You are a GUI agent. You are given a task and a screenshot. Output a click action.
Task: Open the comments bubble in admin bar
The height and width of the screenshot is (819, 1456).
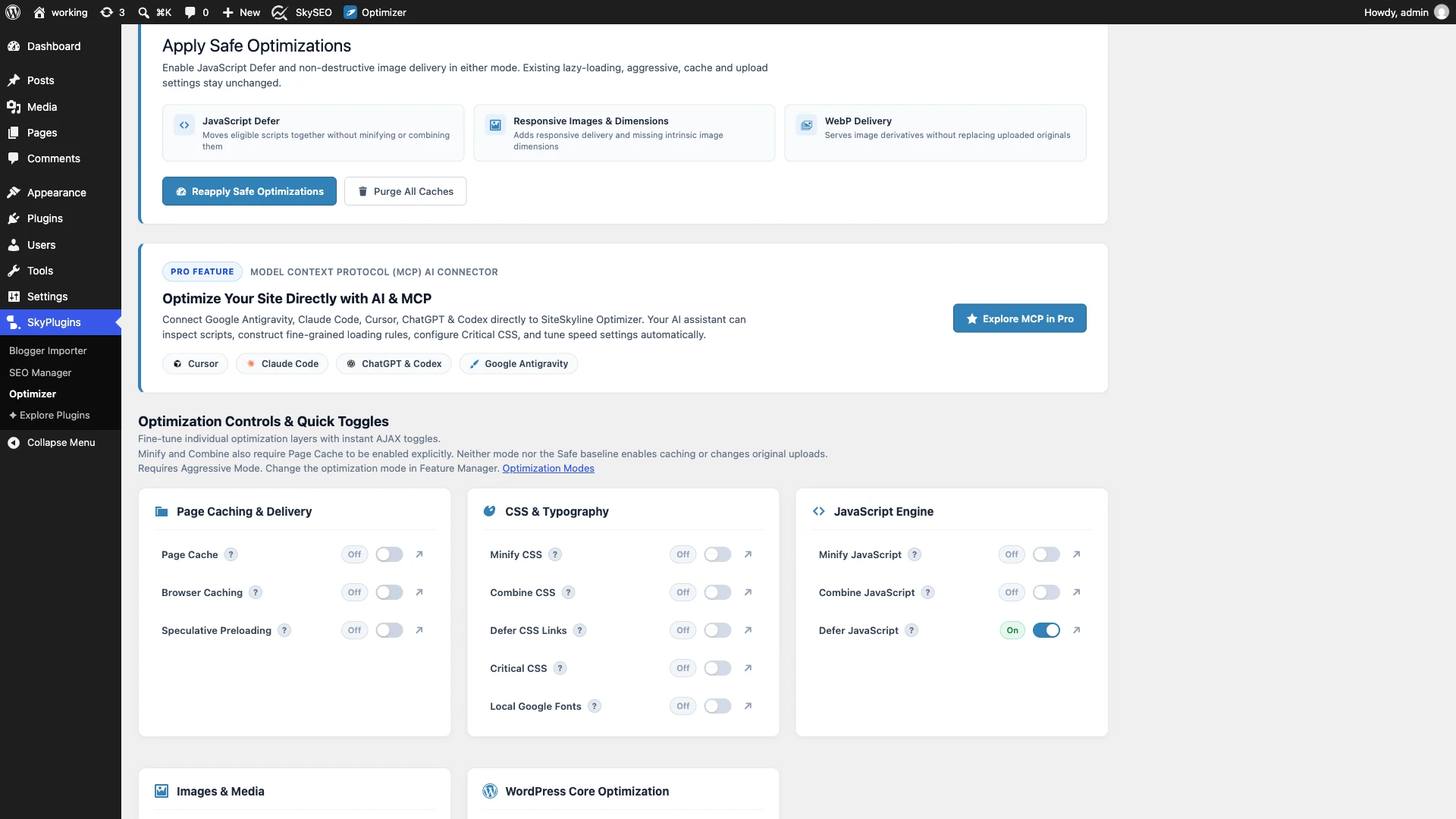pos(196,12)
